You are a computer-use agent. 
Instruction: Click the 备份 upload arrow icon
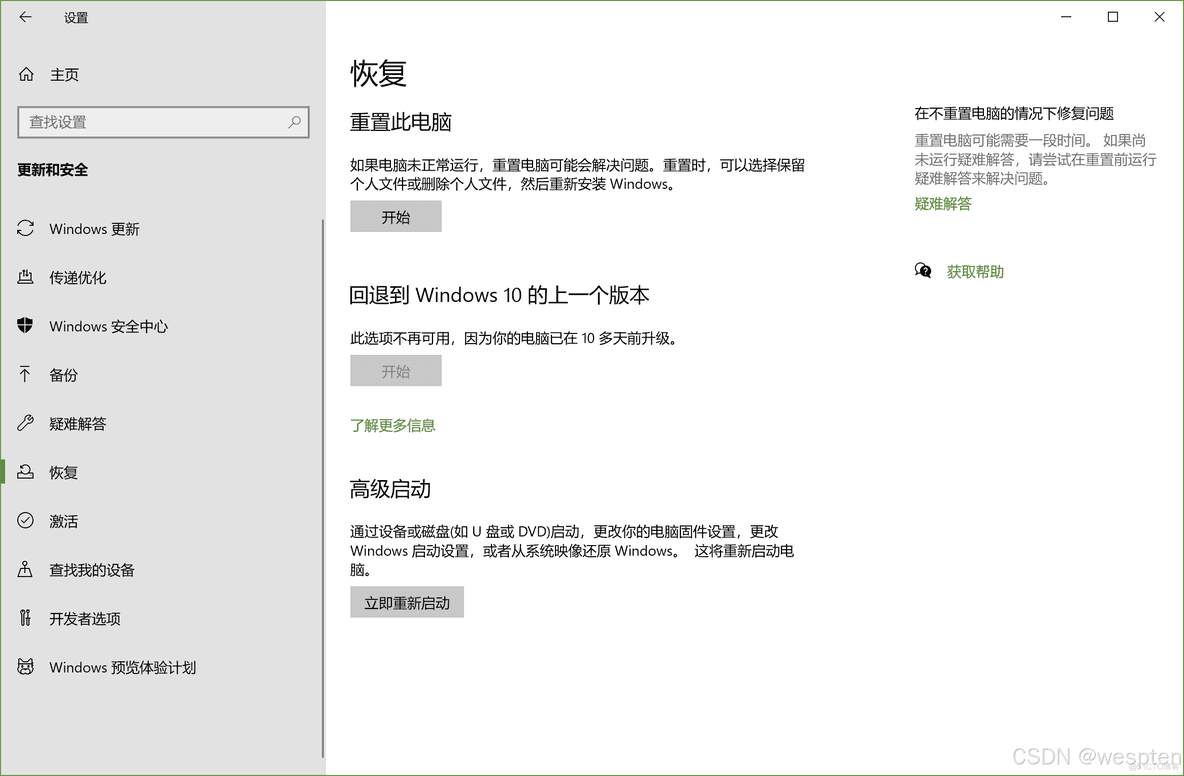coord(26,374)
